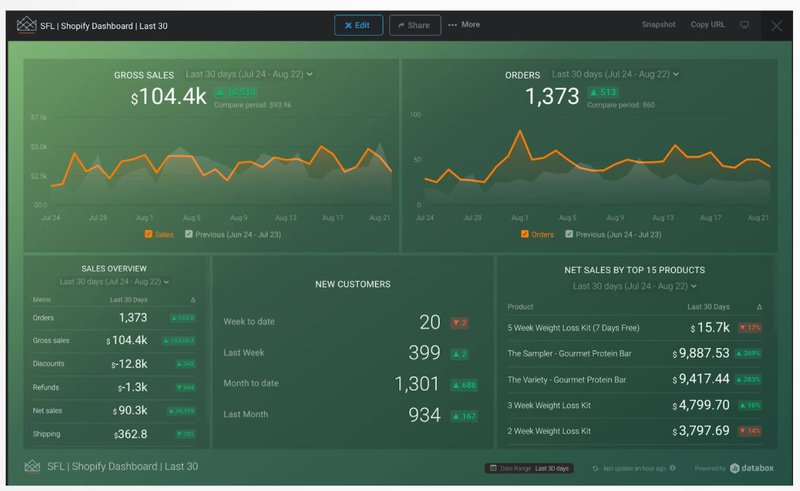Viewport: 800px width, 491px height.
Task: Expand the Gross Sales date range dropdown
Action: coord(249,74)
